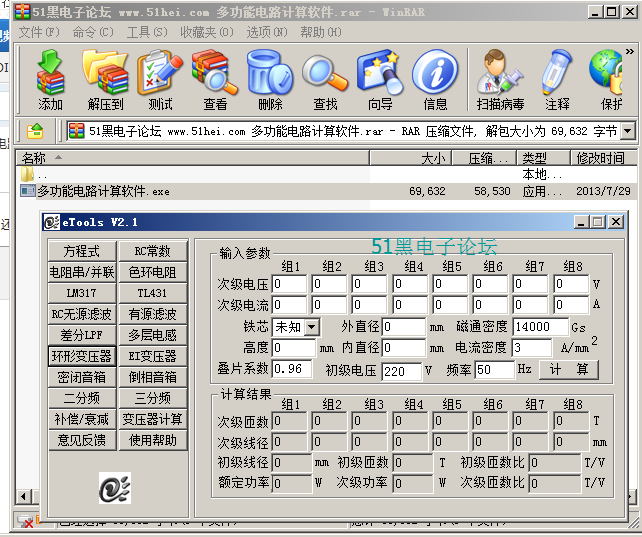Click the eTools logo image in sidebar
The width and height of the screenshot is (642, 537).
[x=115, y=488]
